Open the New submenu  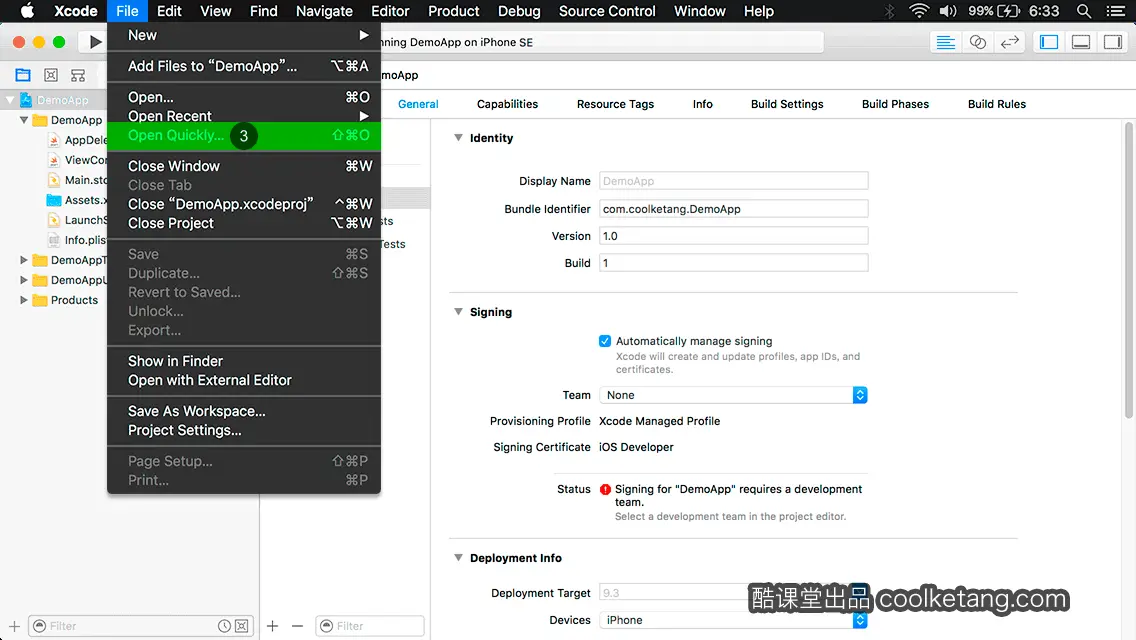[x=243, y=35]
